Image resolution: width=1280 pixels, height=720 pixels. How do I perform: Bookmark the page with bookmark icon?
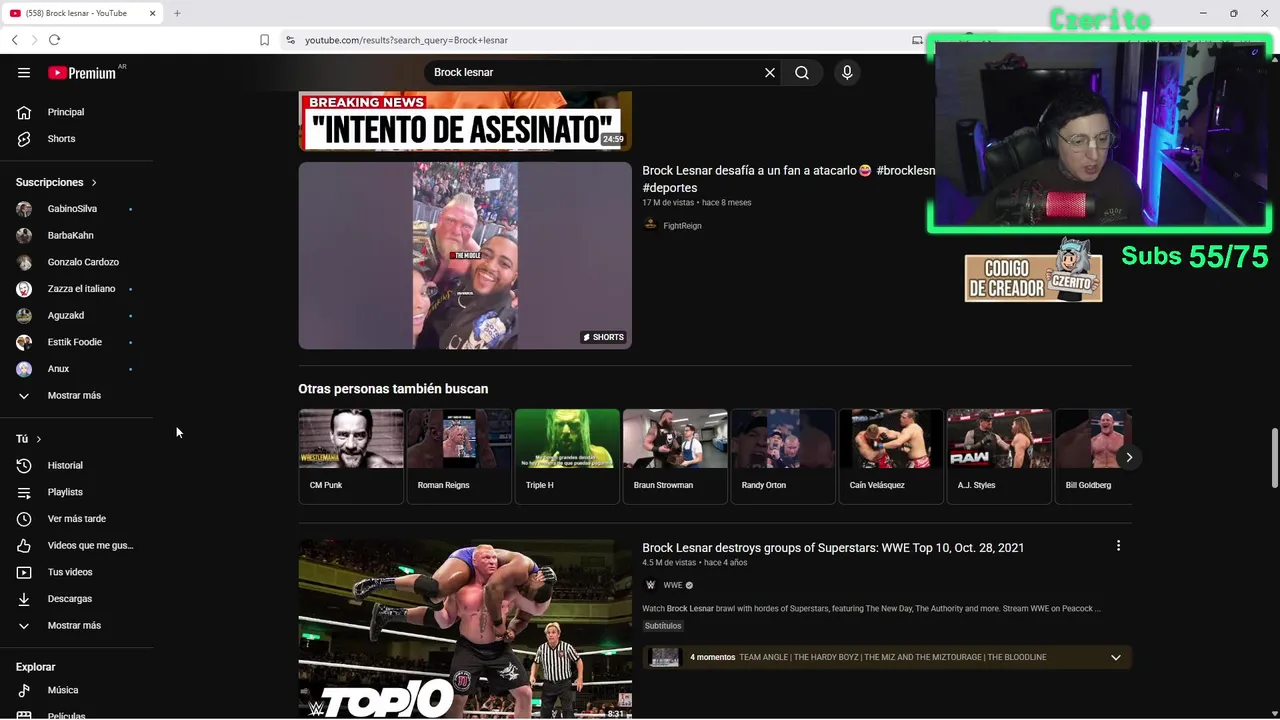coord(264,40)
